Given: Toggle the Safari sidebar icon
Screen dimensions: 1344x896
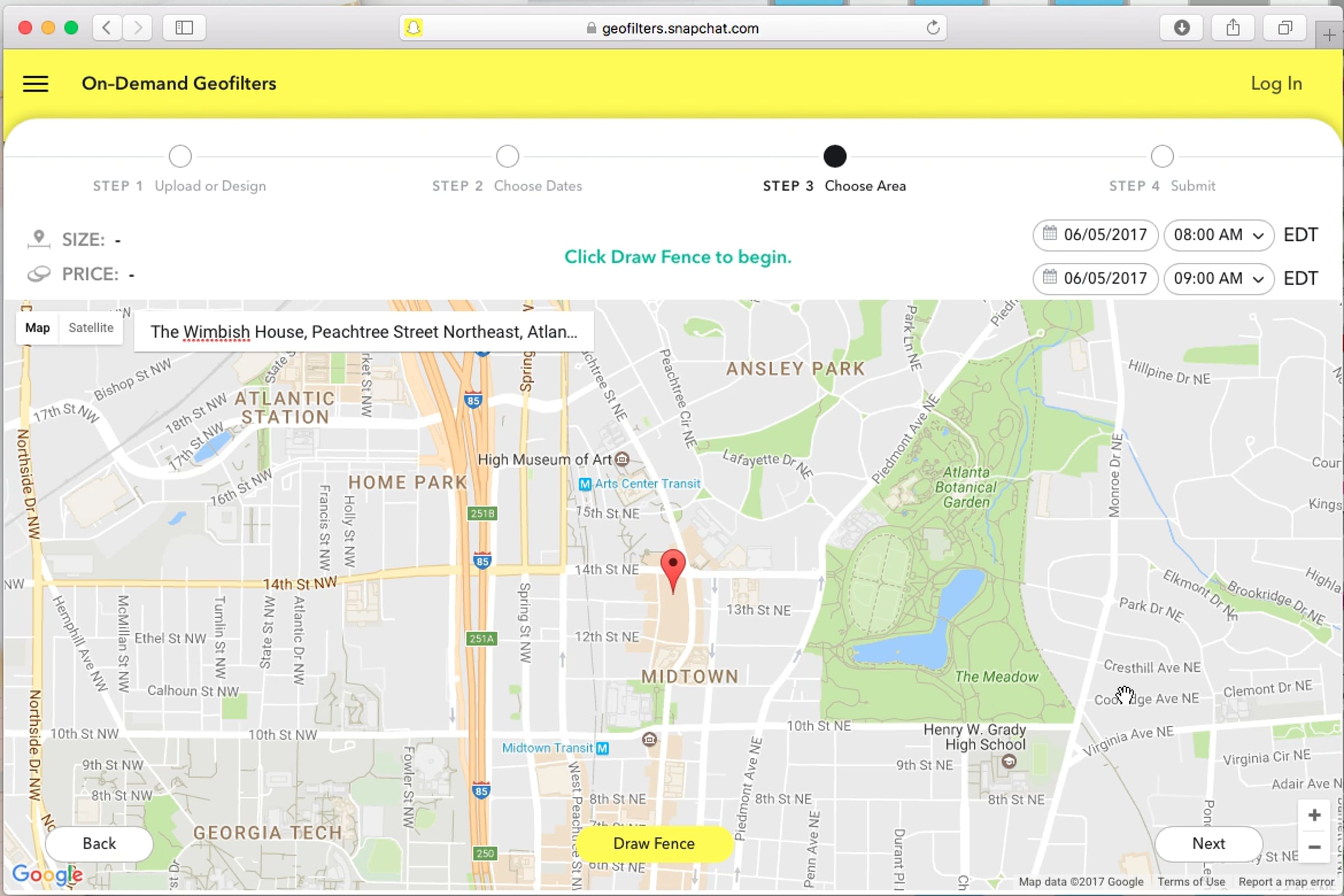Looking at the screenshot, I should coord(184,27).
